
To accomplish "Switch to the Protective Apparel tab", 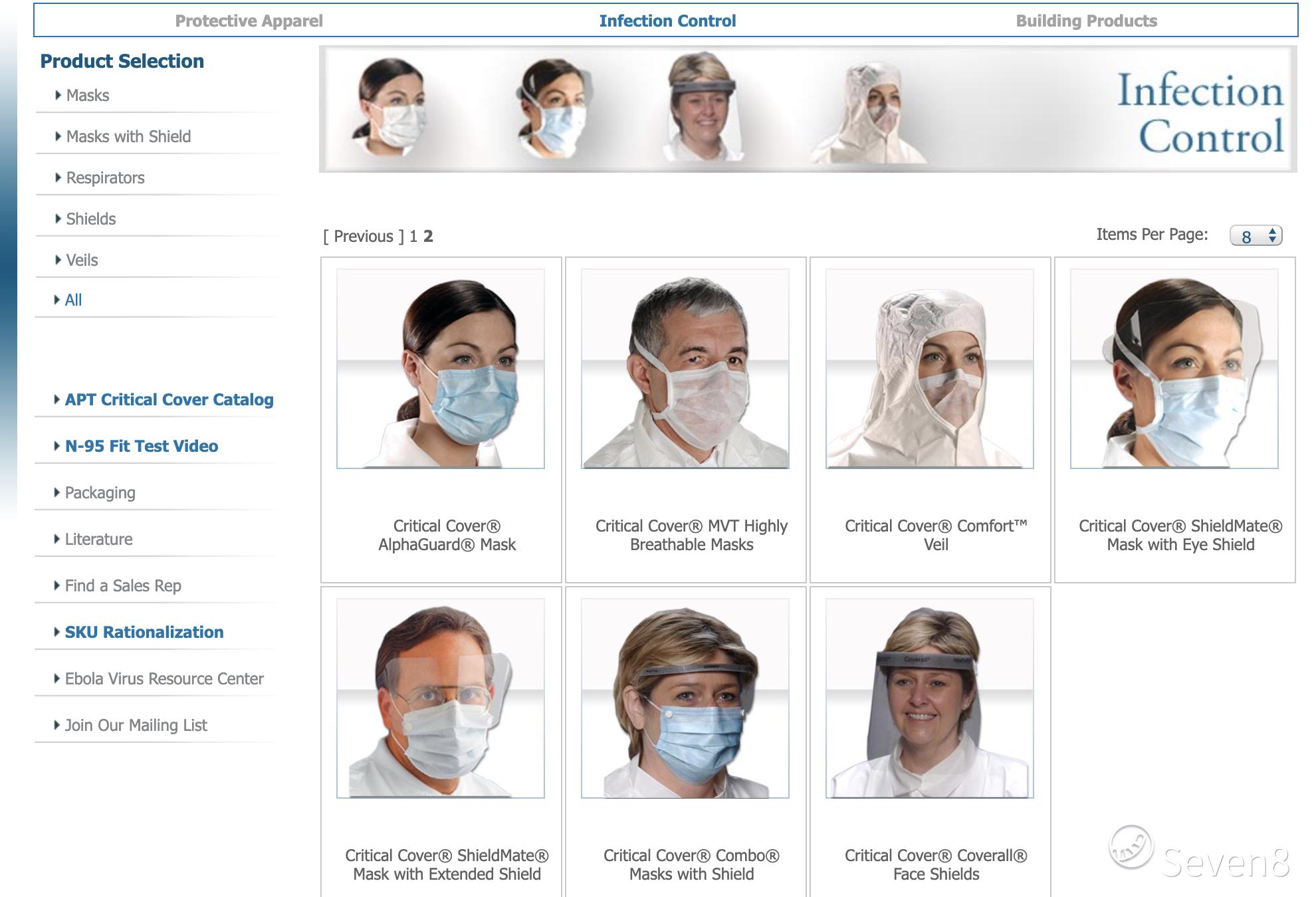I will [x=249, y=21].
